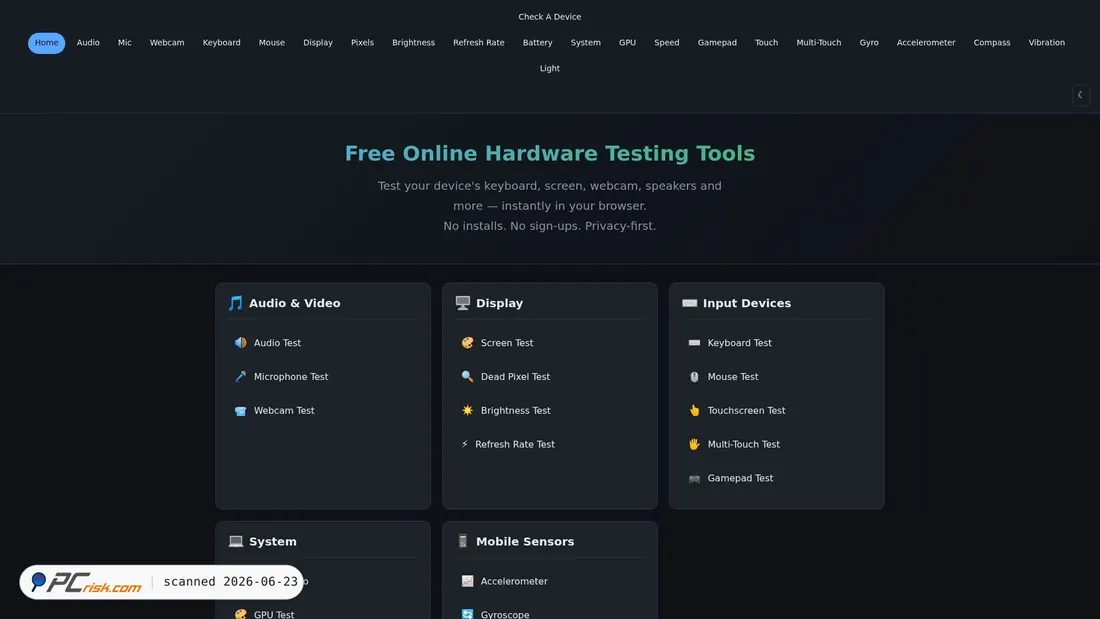
Task: Click the sun icon beside Brightness Test
Action: tap(467, 411)
